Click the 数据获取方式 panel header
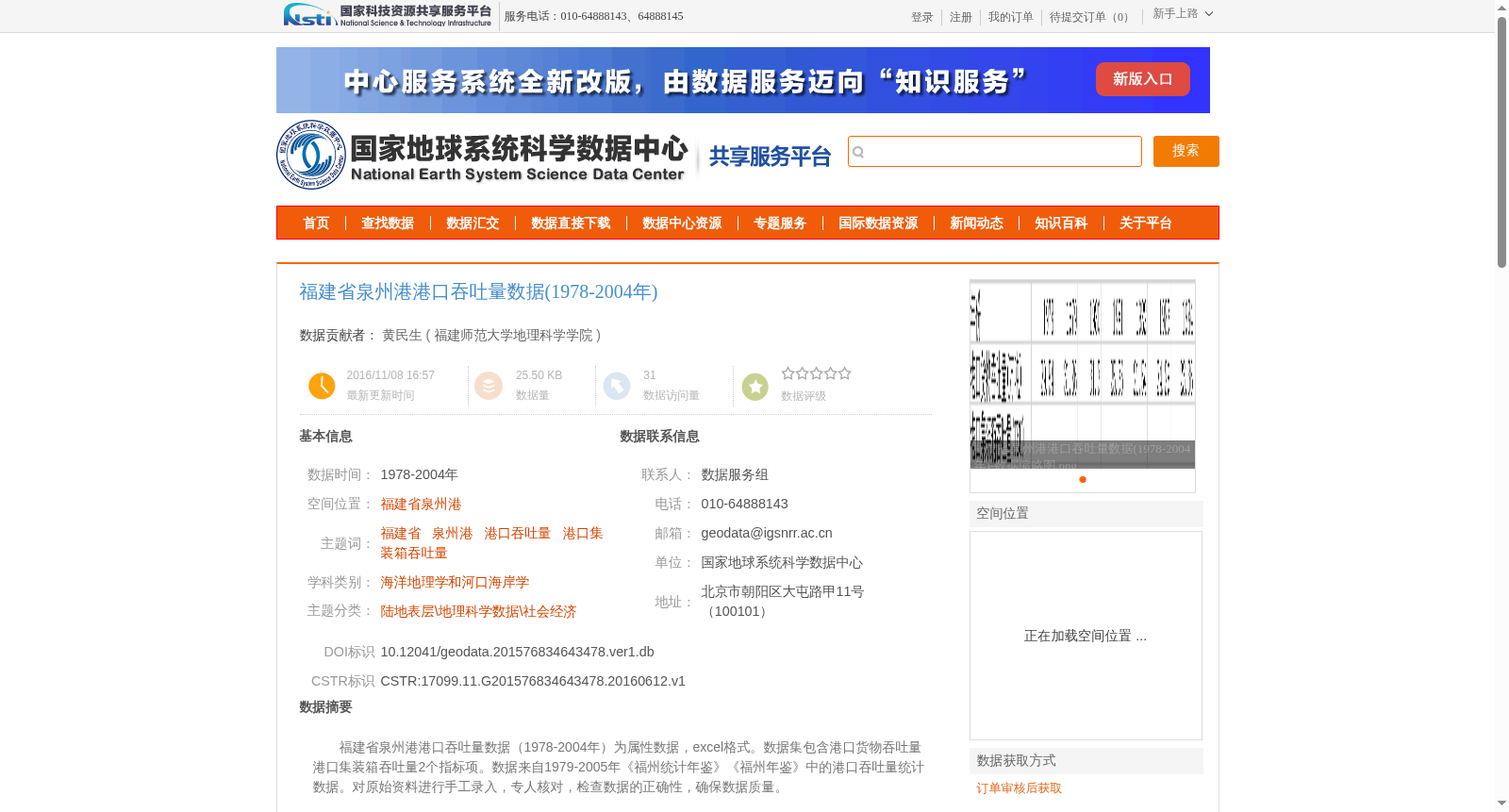 [1086, 761]
